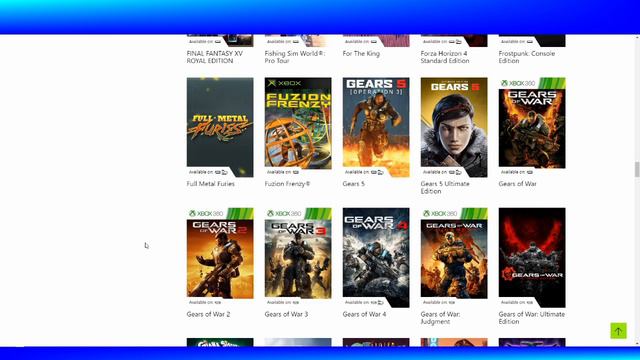Click Available on icons under Gears of War 4
This screenshot has height=360, width=640.
pos(378,302)
